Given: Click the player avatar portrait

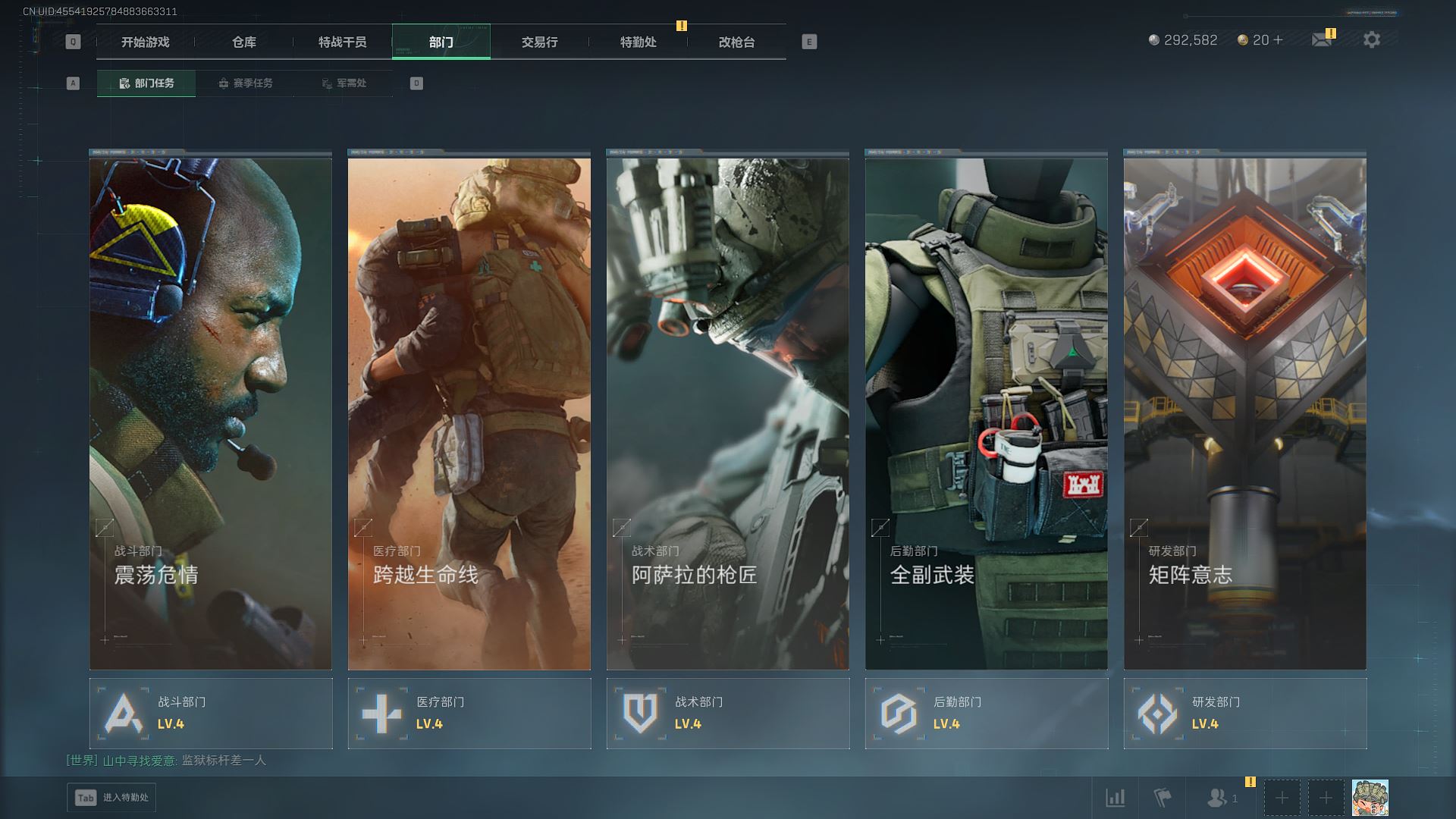Looking at the screenshot, I should pos(1370,798).
